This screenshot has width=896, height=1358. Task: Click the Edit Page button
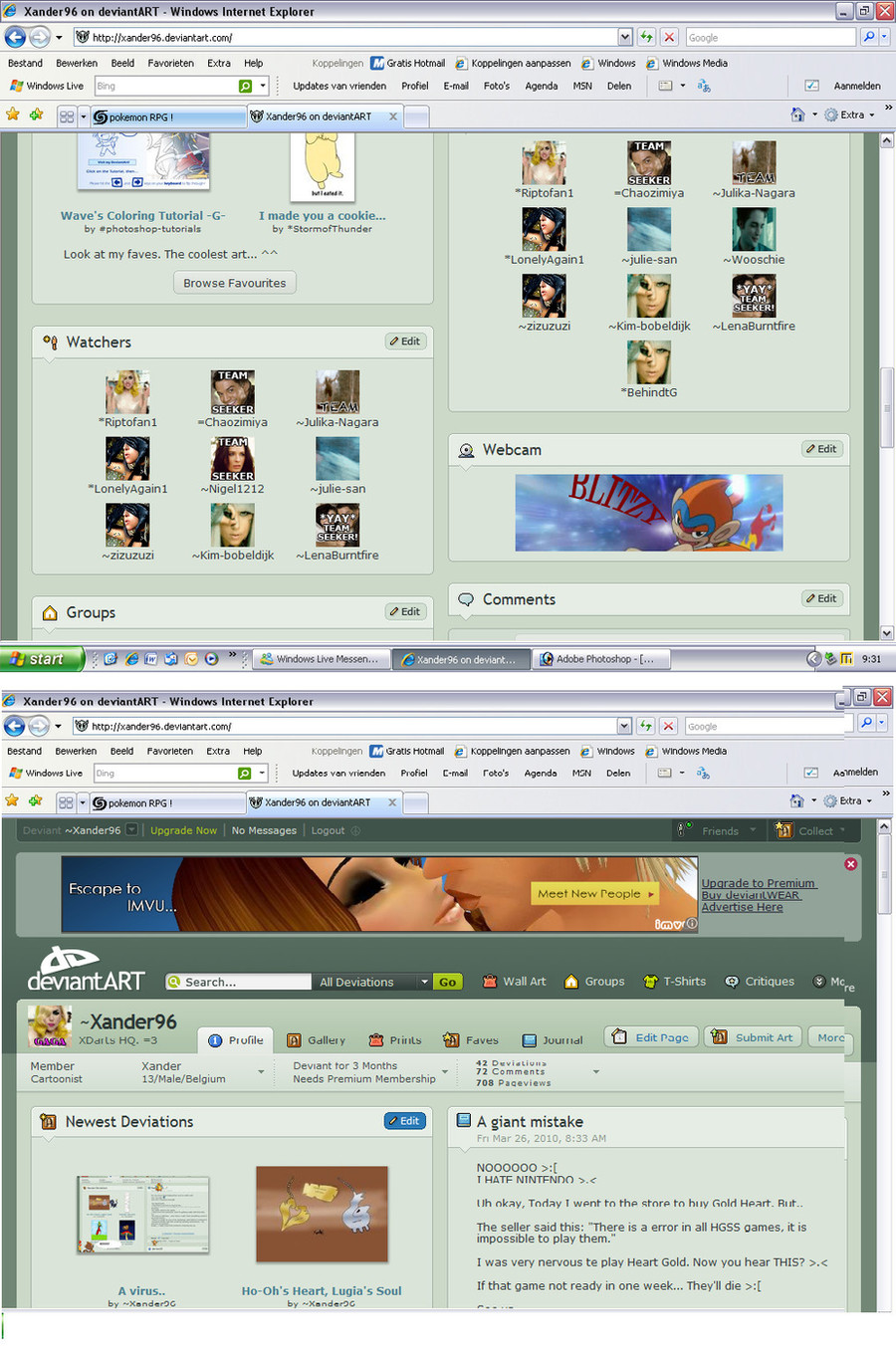click(651, 1036)
